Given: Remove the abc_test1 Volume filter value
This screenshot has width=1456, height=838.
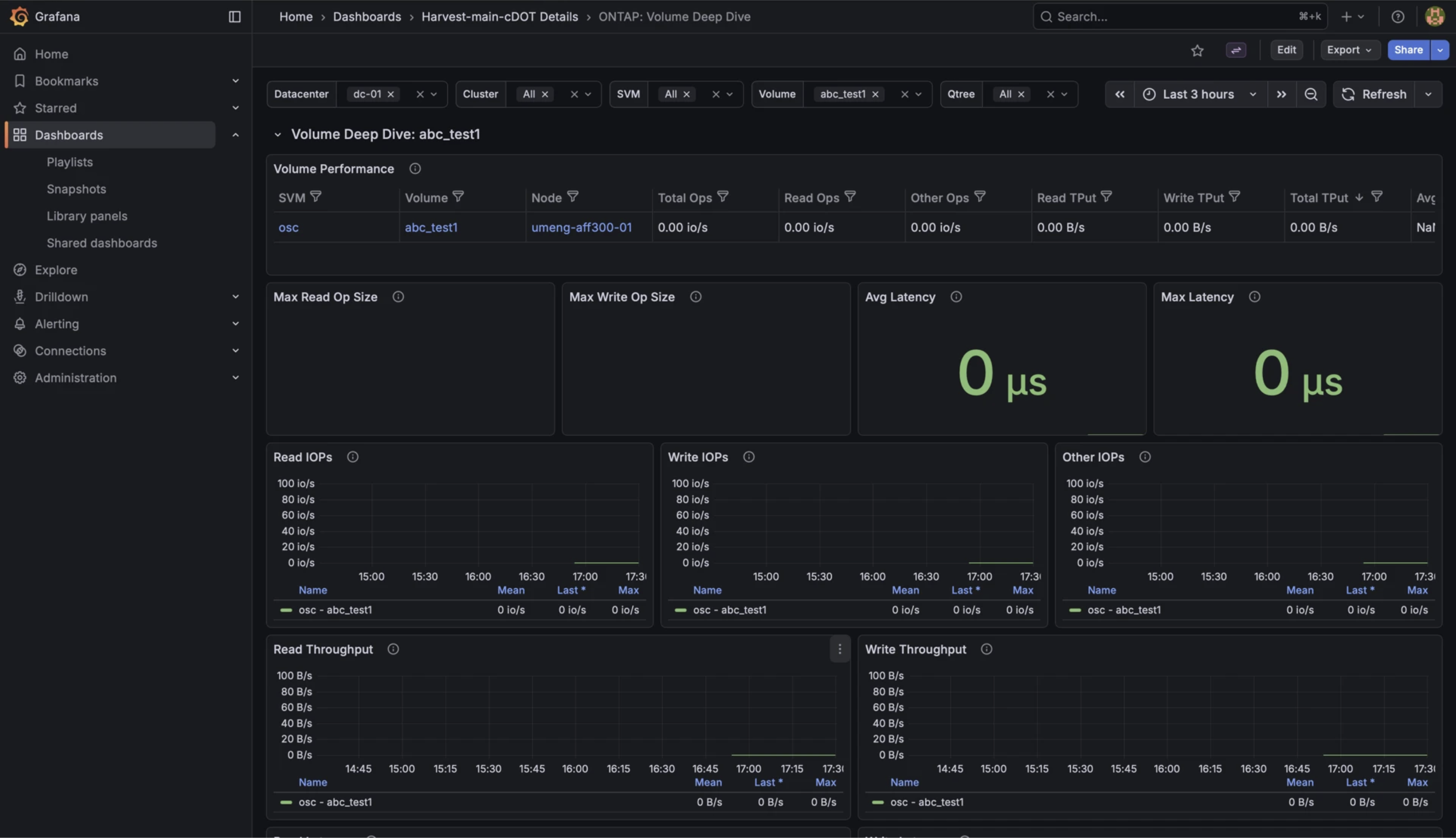Looking at the screenshot, I should 875,95.
